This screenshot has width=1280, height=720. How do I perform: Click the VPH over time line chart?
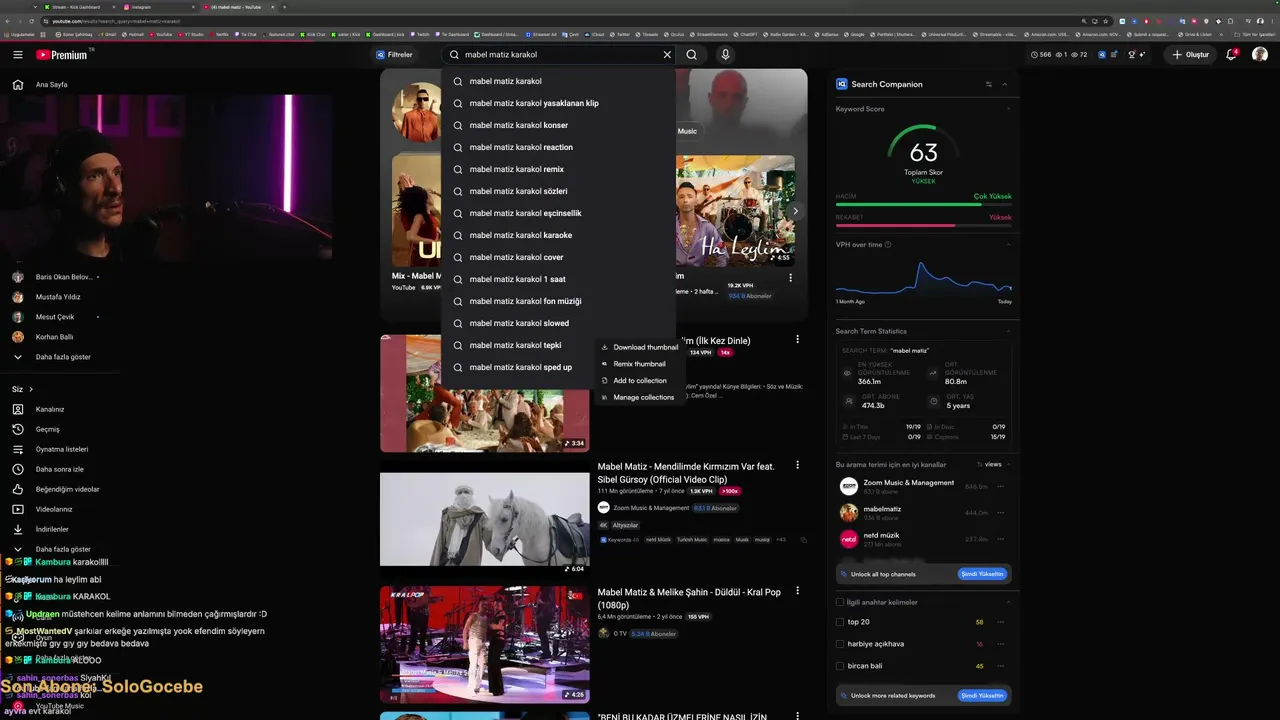coord(923,278)
